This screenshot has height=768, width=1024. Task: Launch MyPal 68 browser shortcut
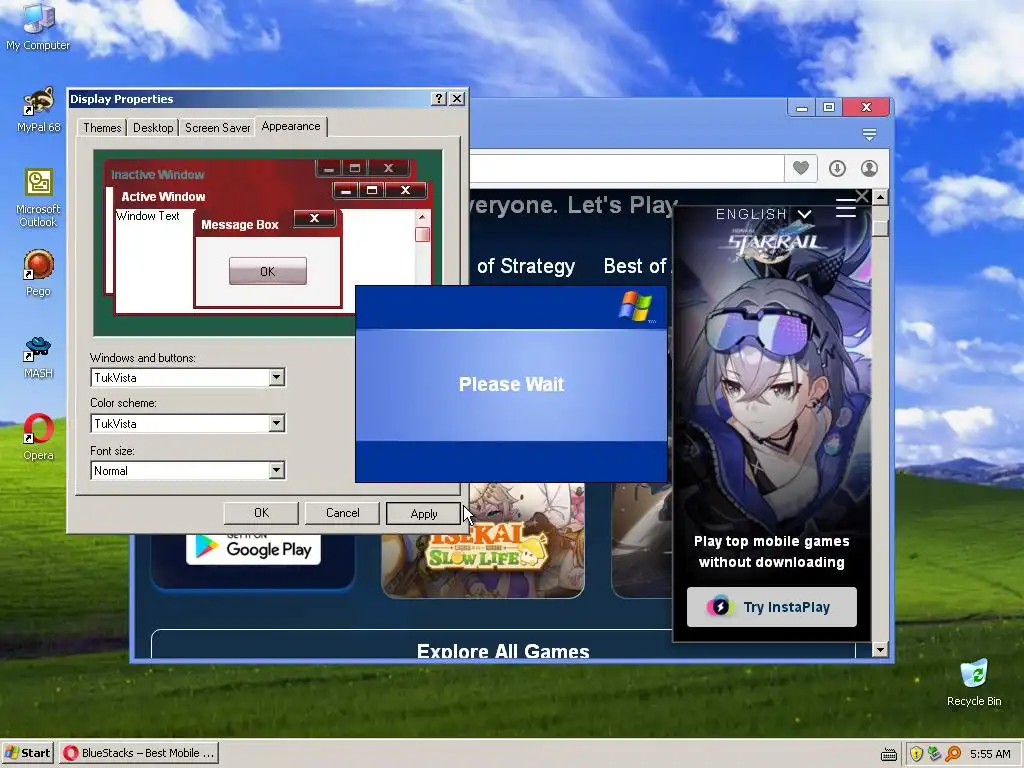38,110
